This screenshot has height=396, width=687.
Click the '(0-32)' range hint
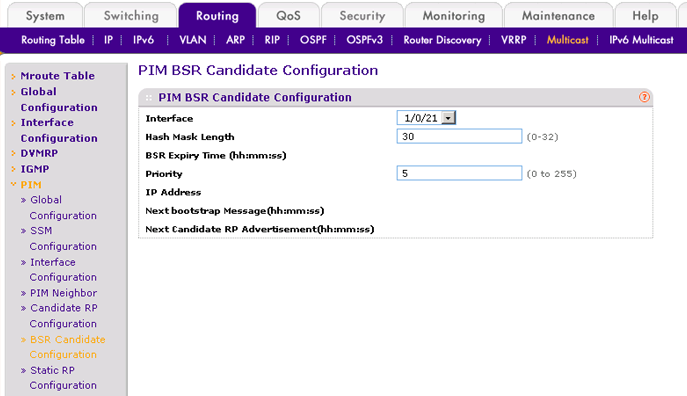click(x=542, y=137)
